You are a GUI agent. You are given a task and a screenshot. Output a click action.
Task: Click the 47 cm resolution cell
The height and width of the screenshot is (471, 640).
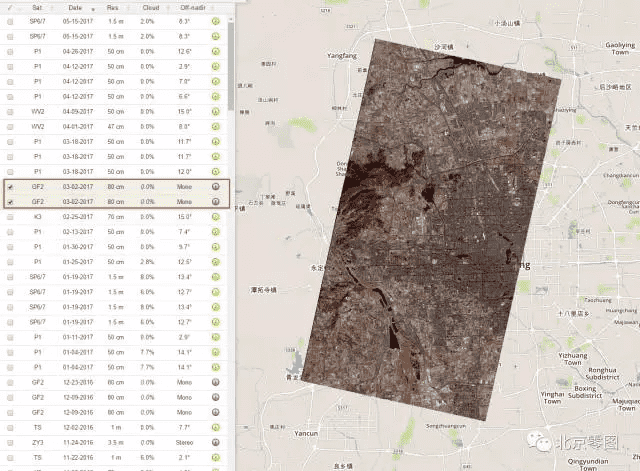116,127
